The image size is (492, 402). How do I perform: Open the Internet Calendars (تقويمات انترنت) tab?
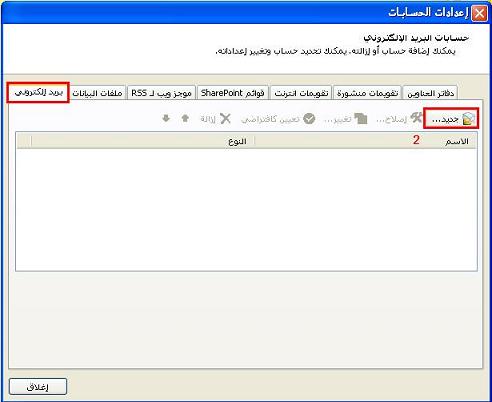point(301,93)
